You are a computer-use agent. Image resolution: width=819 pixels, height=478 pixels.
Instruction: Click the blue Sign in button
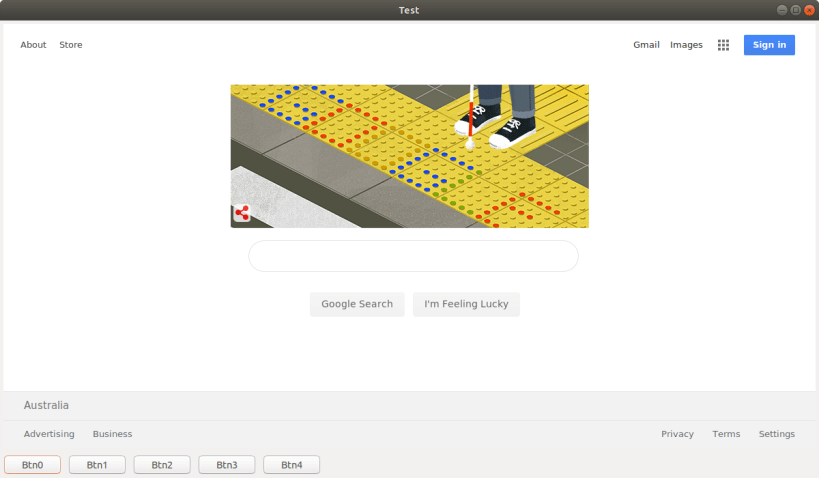coord(769,45)
